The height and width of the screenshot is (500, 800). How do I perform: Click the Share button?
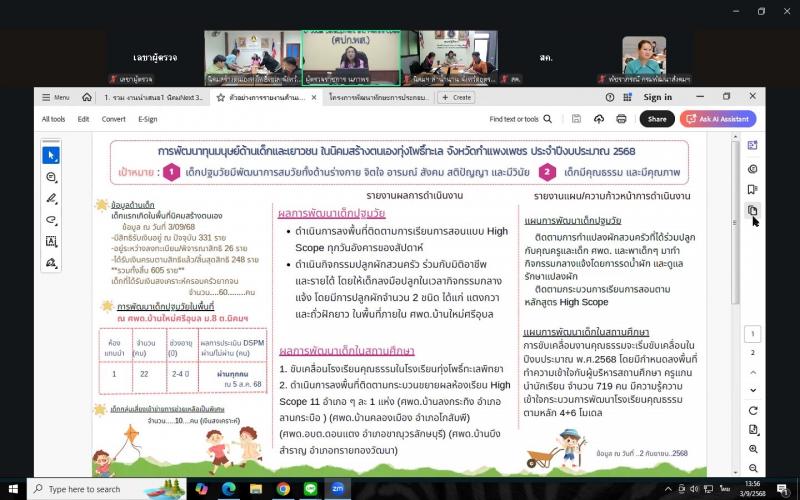(x=657, y=119)
